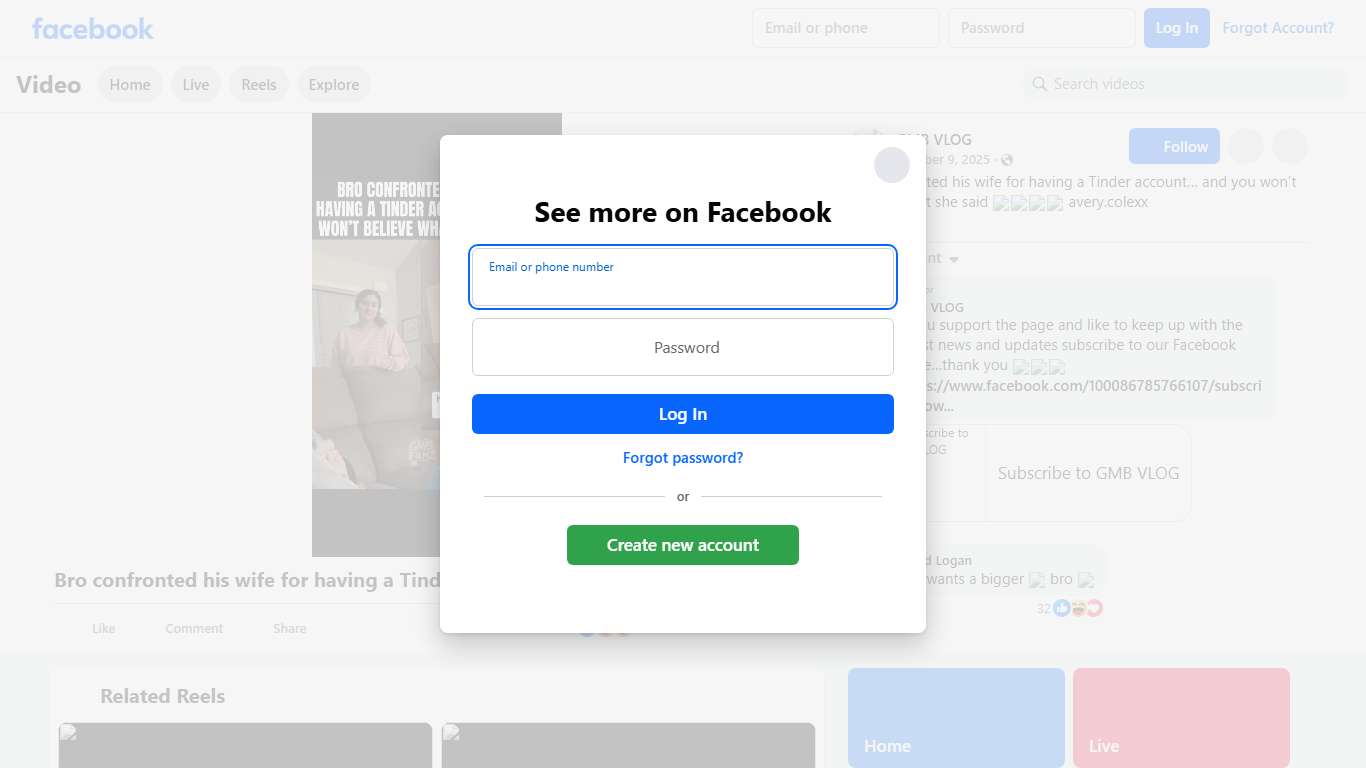Follow the GMB VLOG page
This screenshot has height=768, width=1366.
[1174, 146]
